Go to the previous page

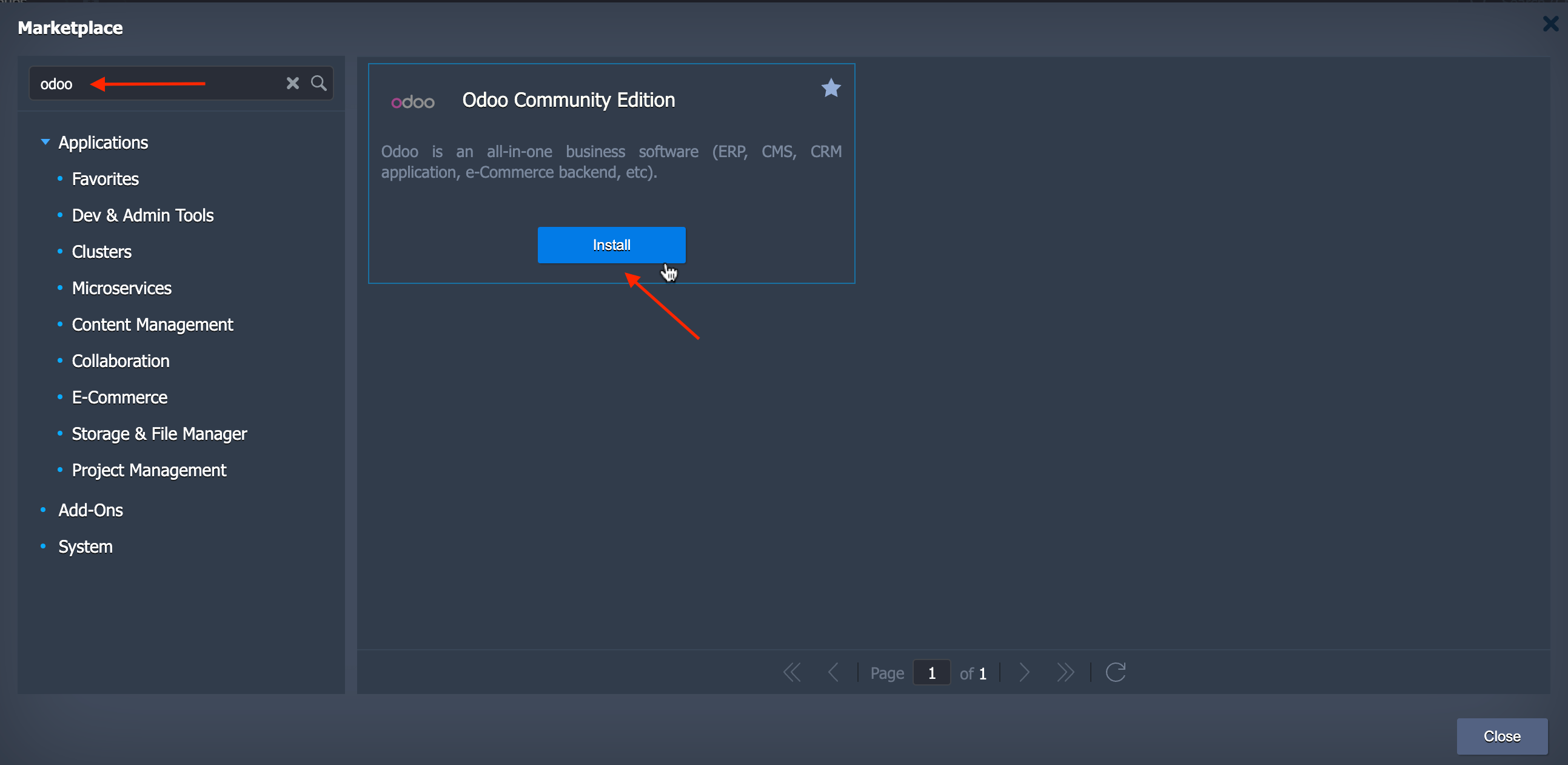(x=833, y=673)
